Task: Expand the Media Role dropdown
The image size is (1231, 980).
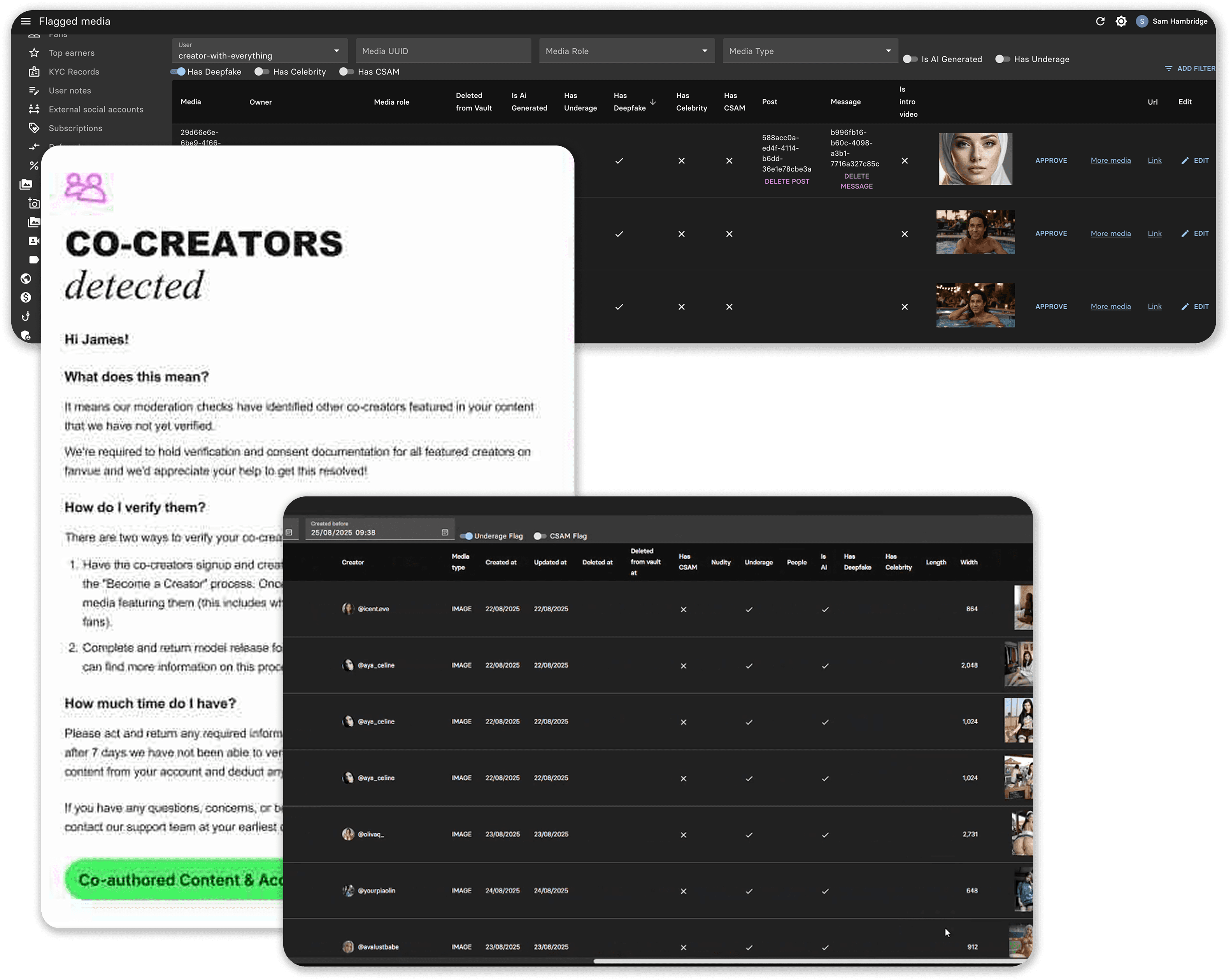Action: [626, 51]
